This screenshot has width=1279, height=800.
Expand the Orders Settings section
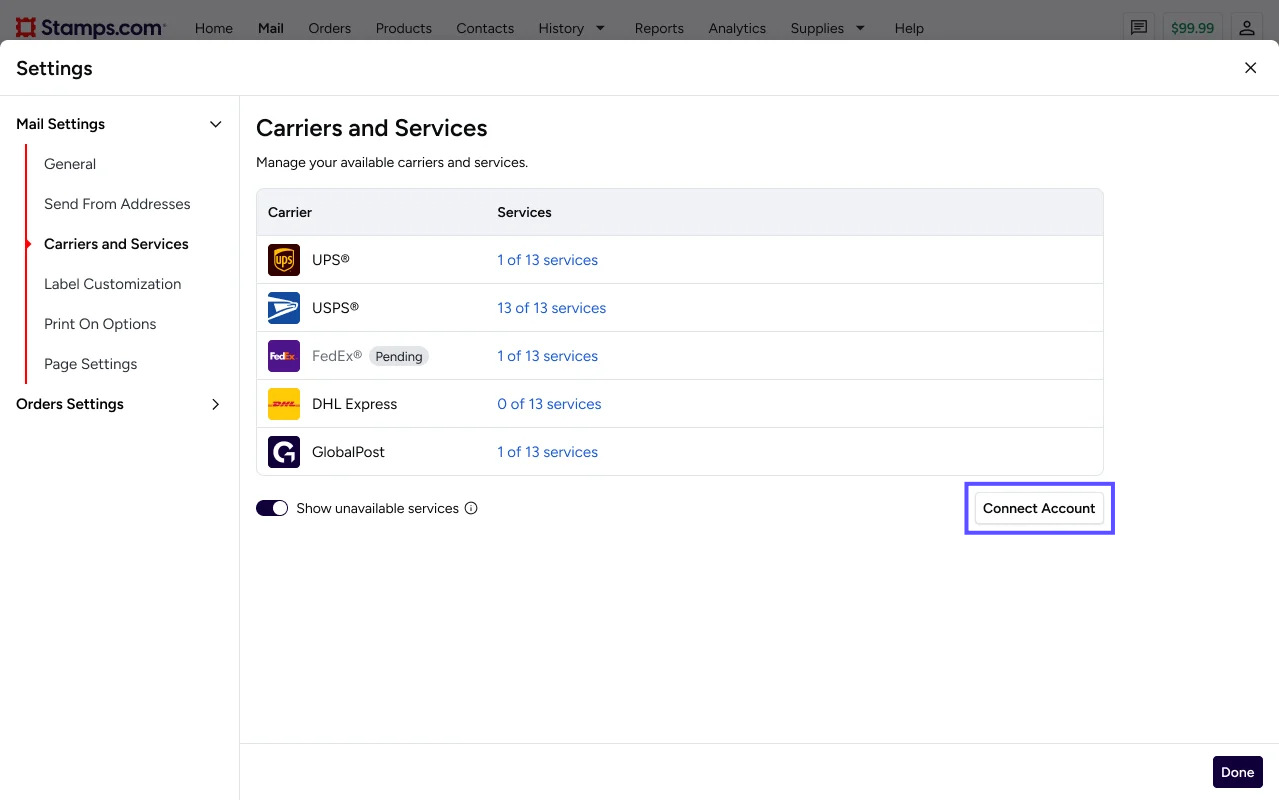tap(215, 404)
